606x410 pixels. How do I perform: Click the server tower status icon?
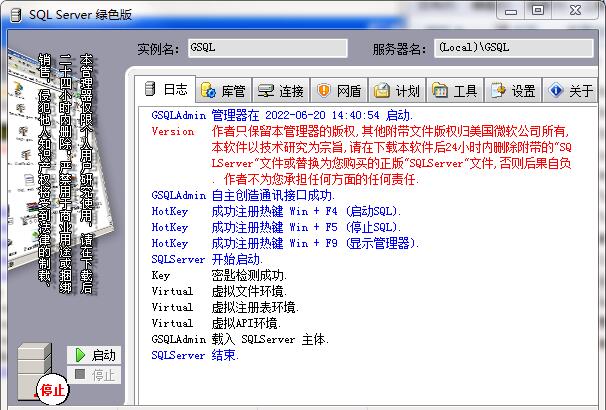point(34,371)
